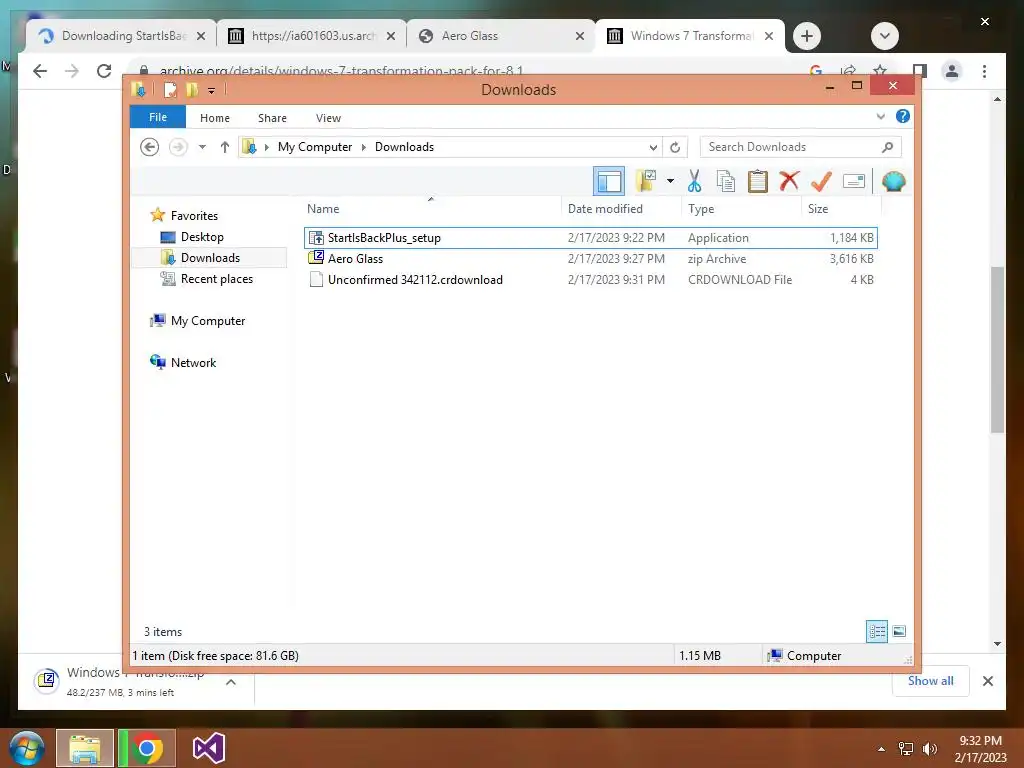Viewport: 1024px width, 768px height.
Task: Open the View ribbon tab
Action: point(328,118)
